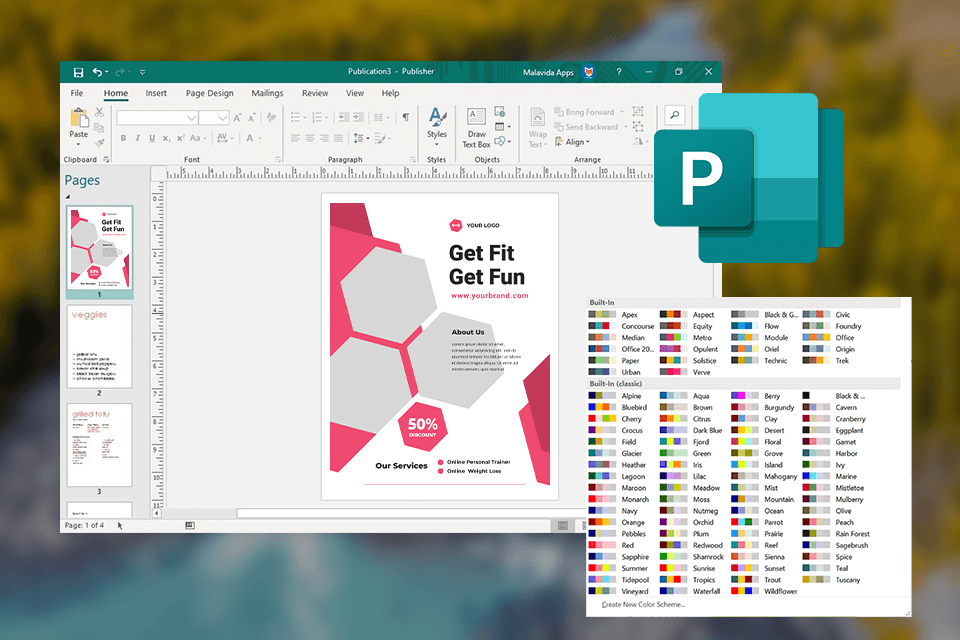960x640 pixels.
Task: Toggle superscript formatting
Action: 180,138
